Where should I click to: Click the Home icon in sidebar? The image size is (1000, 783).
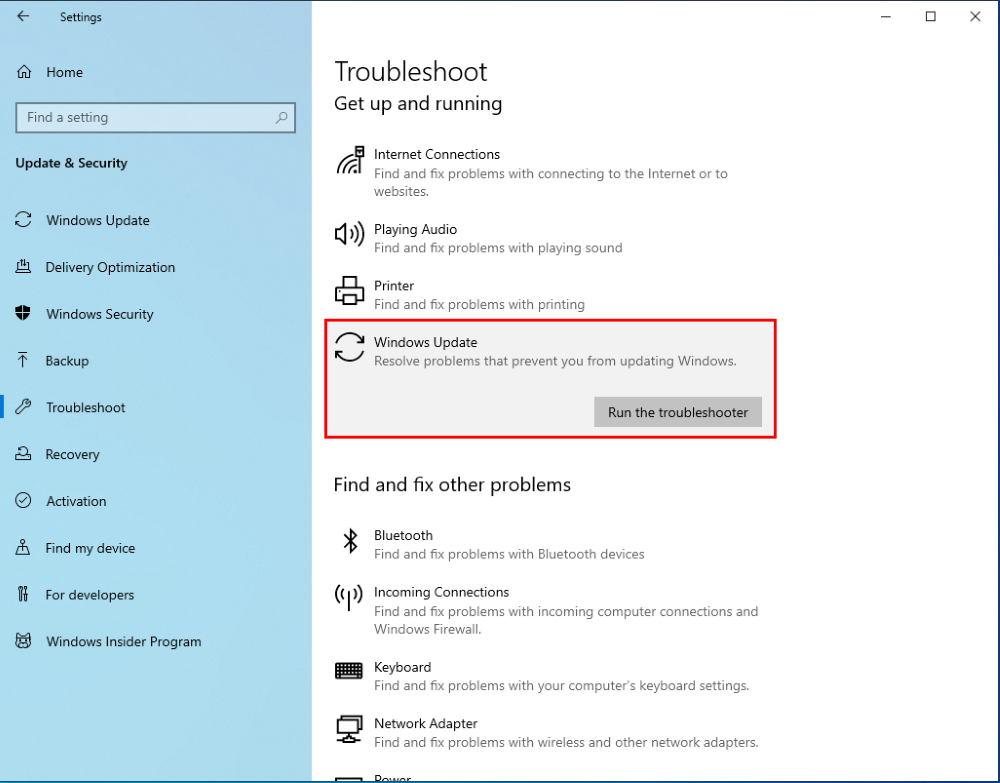(24, 72)
